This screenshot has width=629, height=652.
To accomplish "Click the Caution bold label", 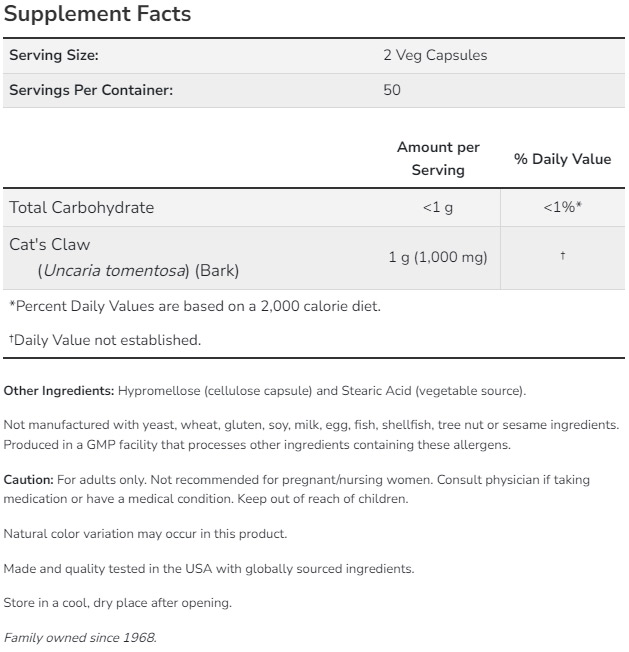I will point(28,480).
